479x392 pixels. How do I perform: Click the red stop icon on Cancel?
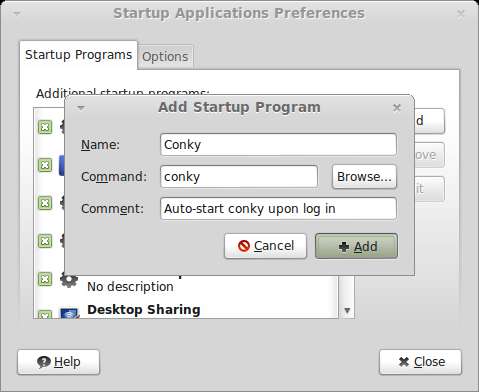click(x=244, y=246)
